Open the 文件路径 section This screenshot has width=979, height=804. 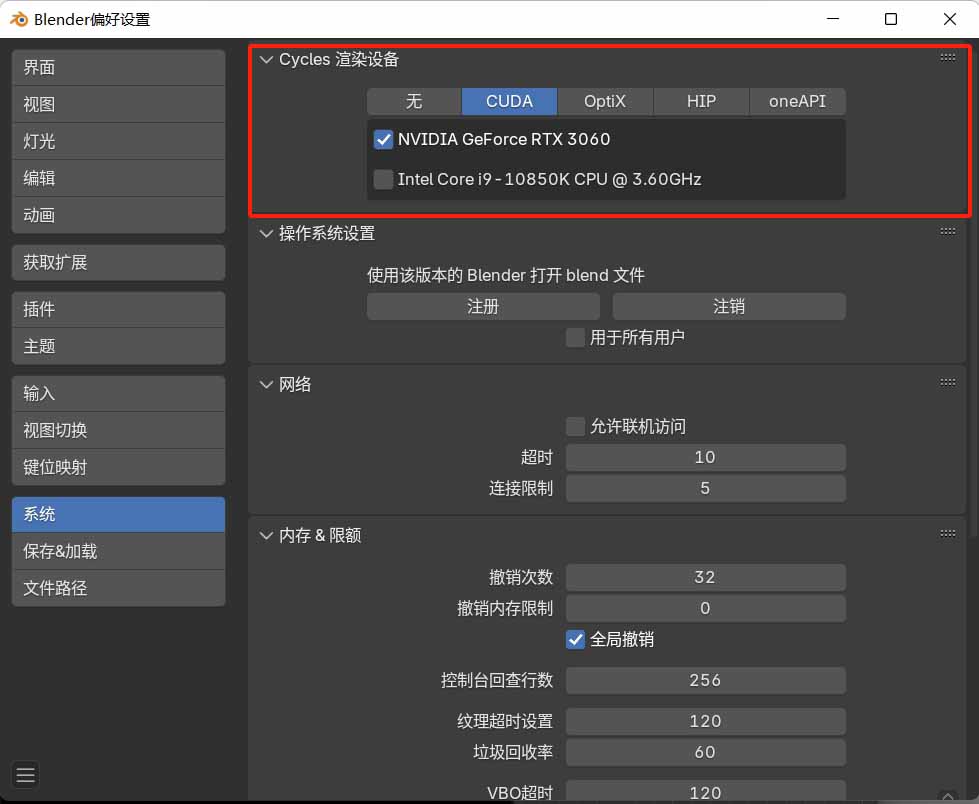pos(119,588)
